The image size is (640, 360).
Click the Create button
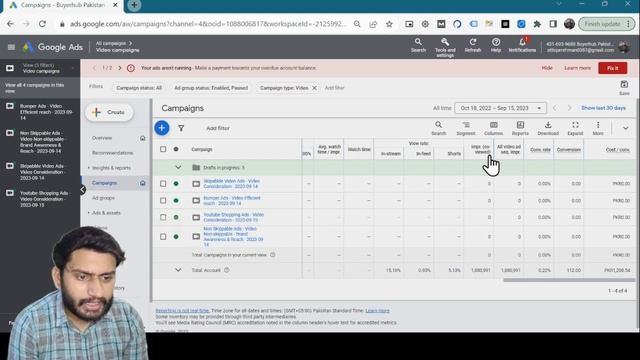(109, 112)
